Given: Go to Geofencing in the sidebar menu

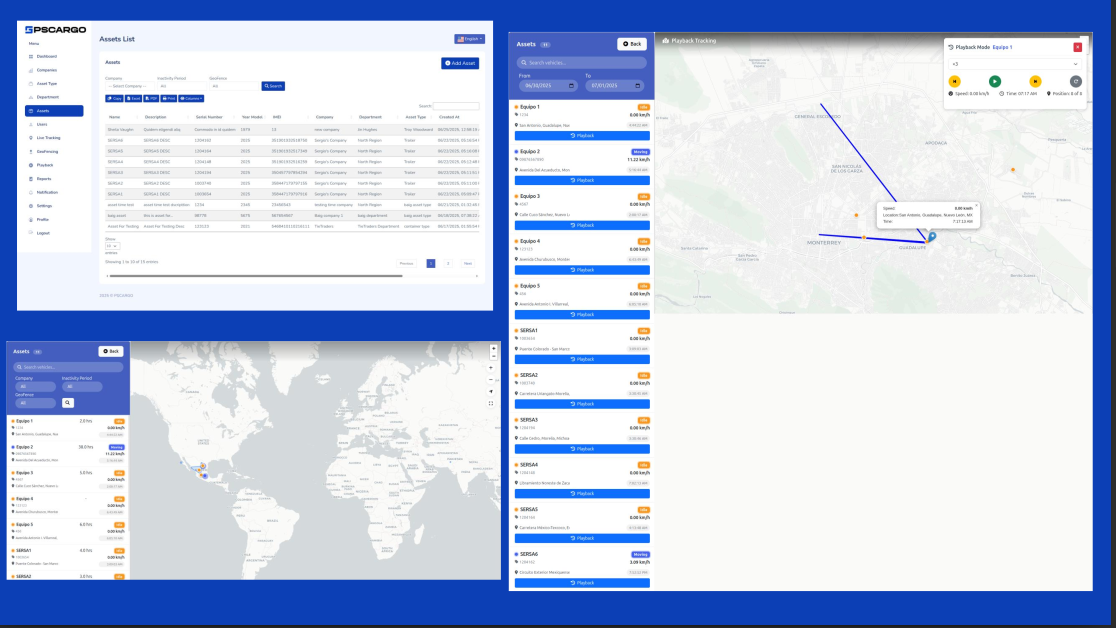Looking at the screenshot, I should tap(47, 151).
